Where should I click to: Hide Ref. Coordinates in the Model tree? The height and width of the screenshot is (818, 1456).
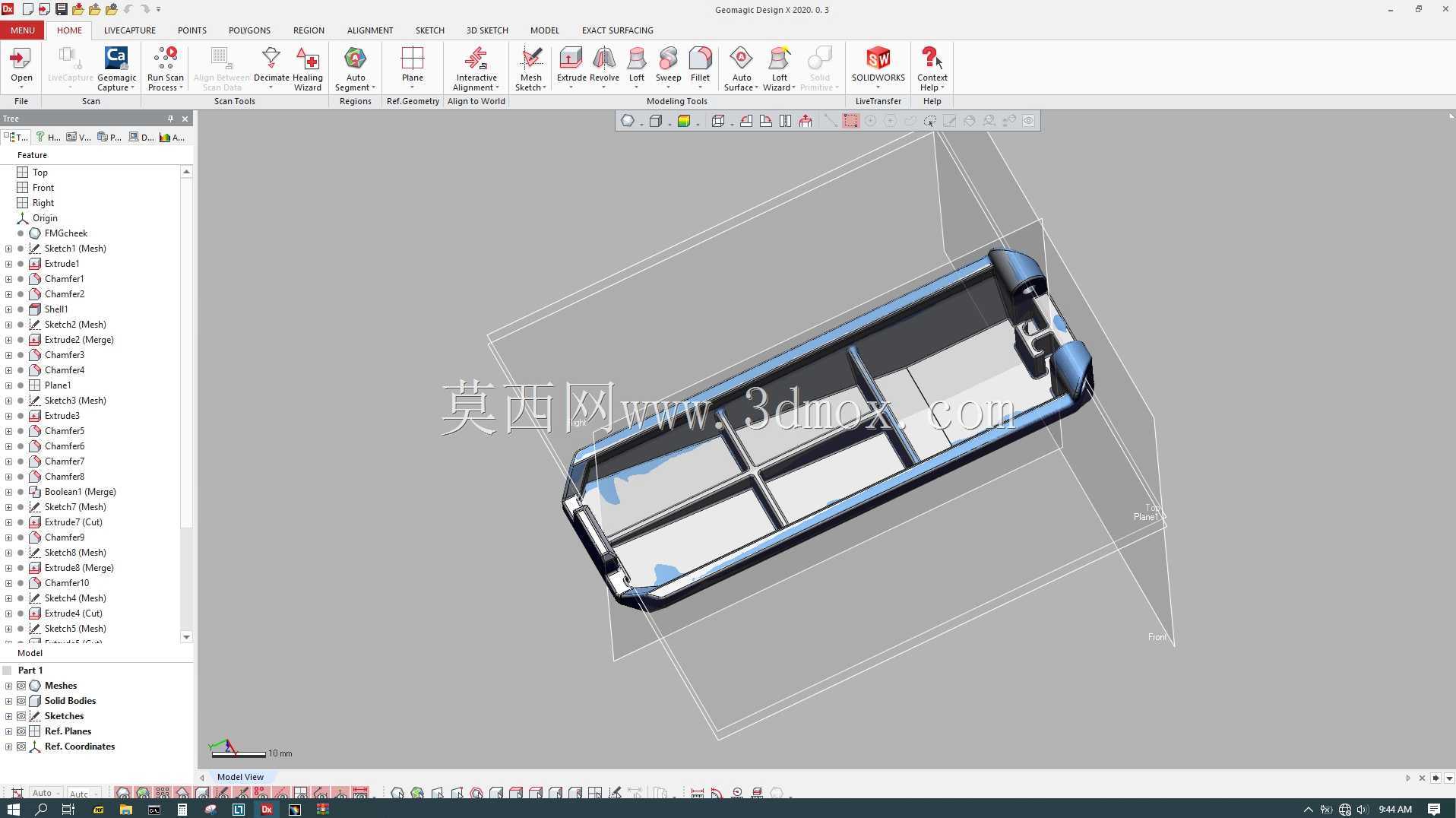21,747
